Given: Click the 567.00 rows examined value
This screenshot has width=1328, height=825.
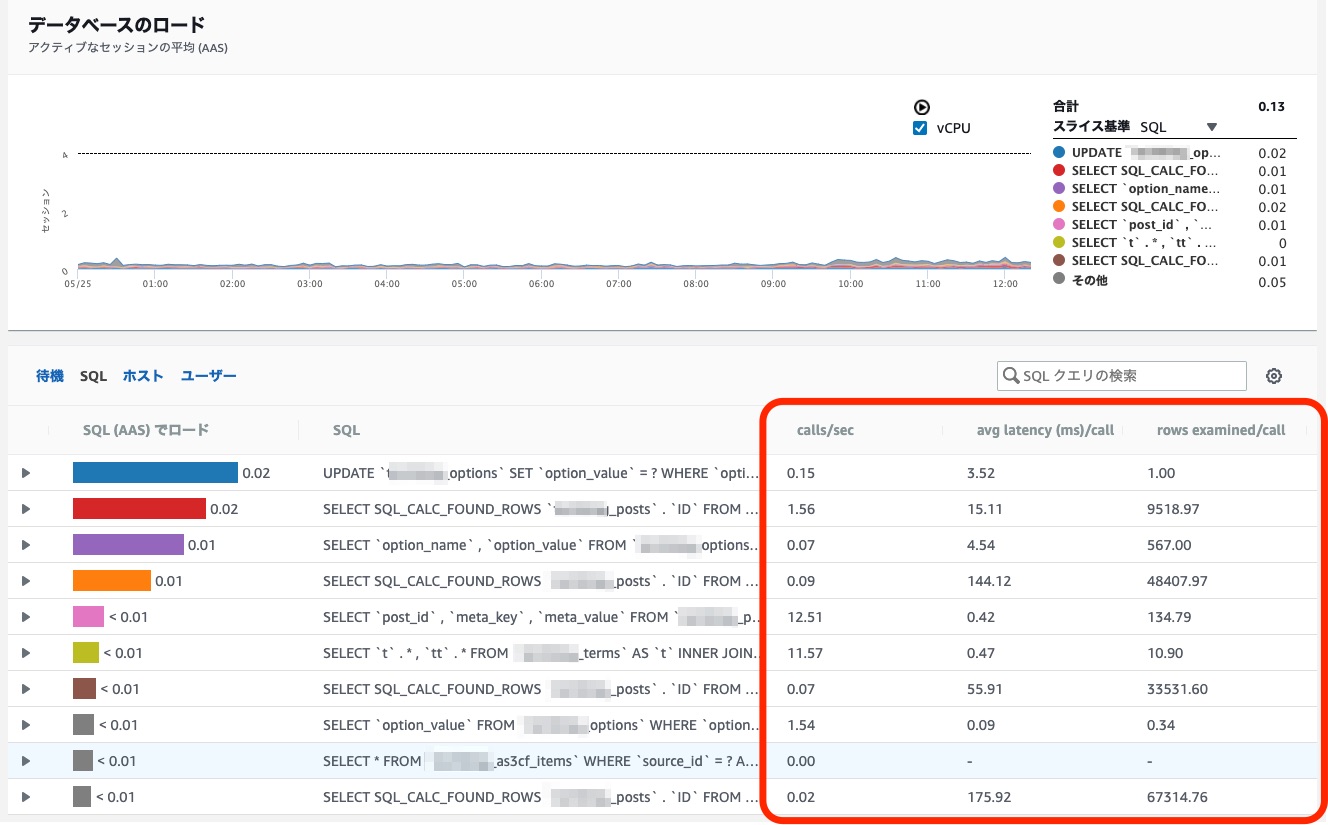Looking at the screenshot, I should pyautogui.click(x=1169, y=545).
